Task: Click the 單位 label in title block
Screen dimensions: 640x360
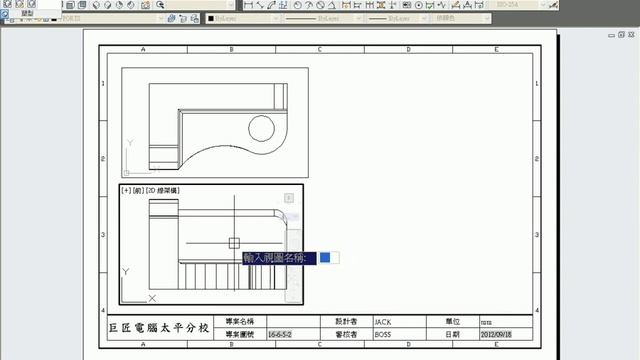Action: click(453, 322)
